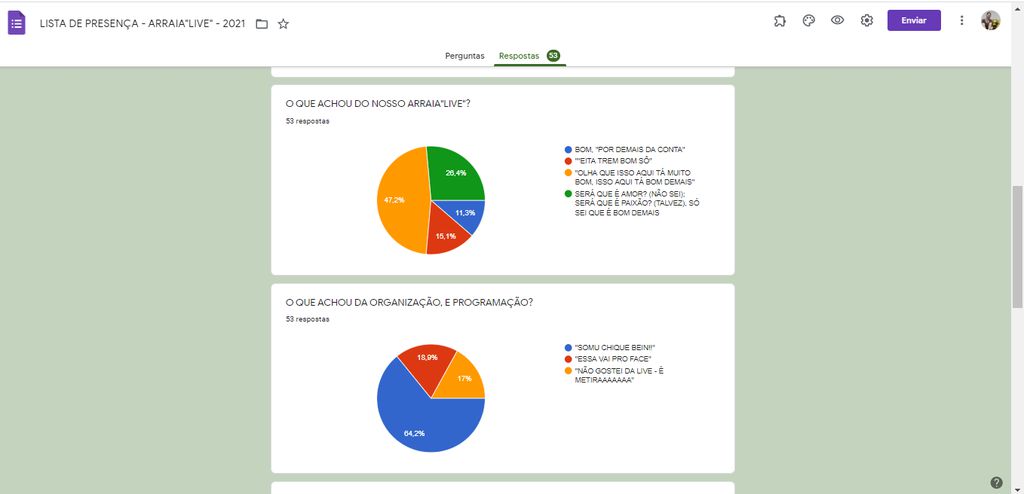Open the Google Forms home icon
The width and height of the screenshot is (1024, 494).
17,23
